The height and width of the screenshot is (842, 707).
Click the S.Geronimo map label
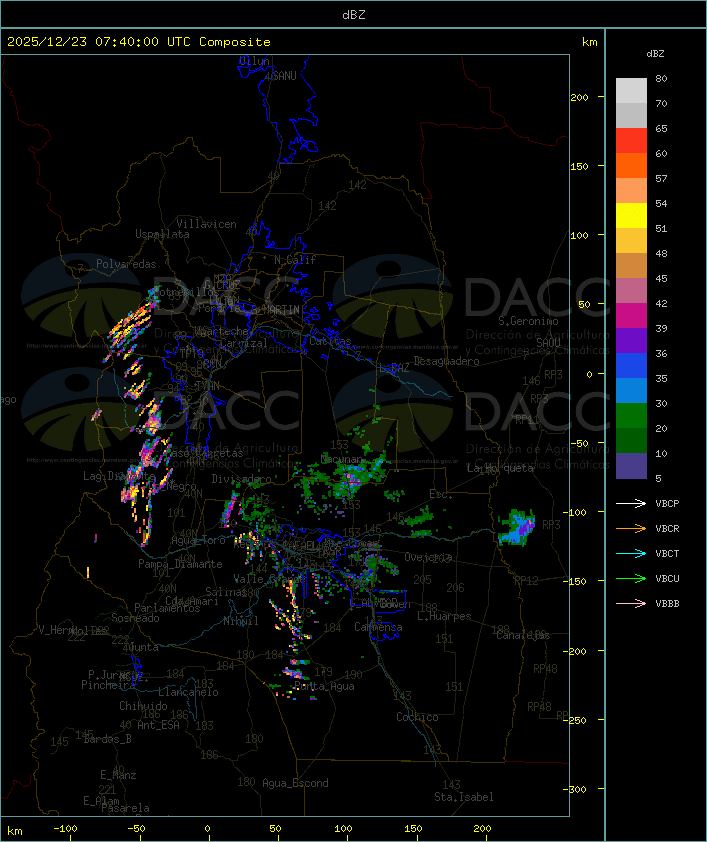pyautogui.click(x=528, y=321)
